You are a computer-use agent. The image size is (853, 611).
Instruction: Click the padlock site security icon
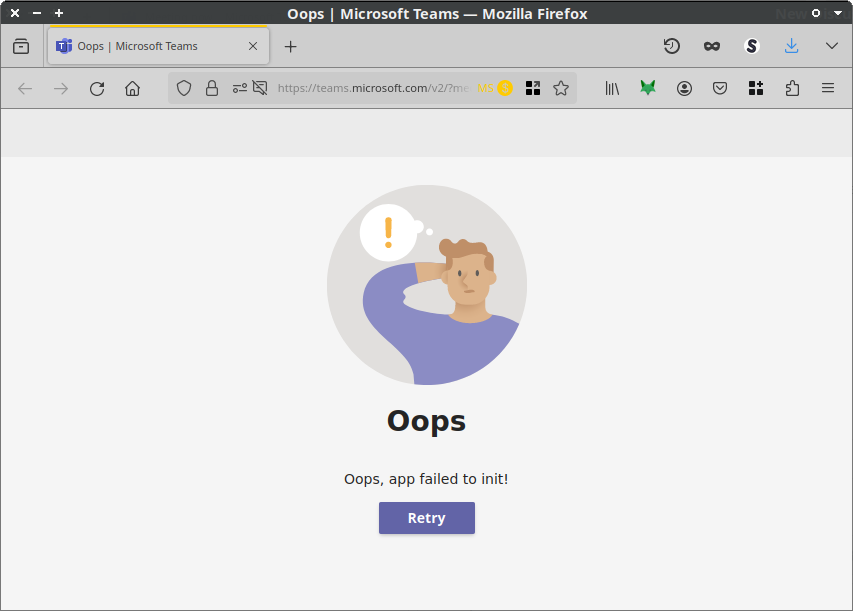pyautogui.click(x=211, y=88)
